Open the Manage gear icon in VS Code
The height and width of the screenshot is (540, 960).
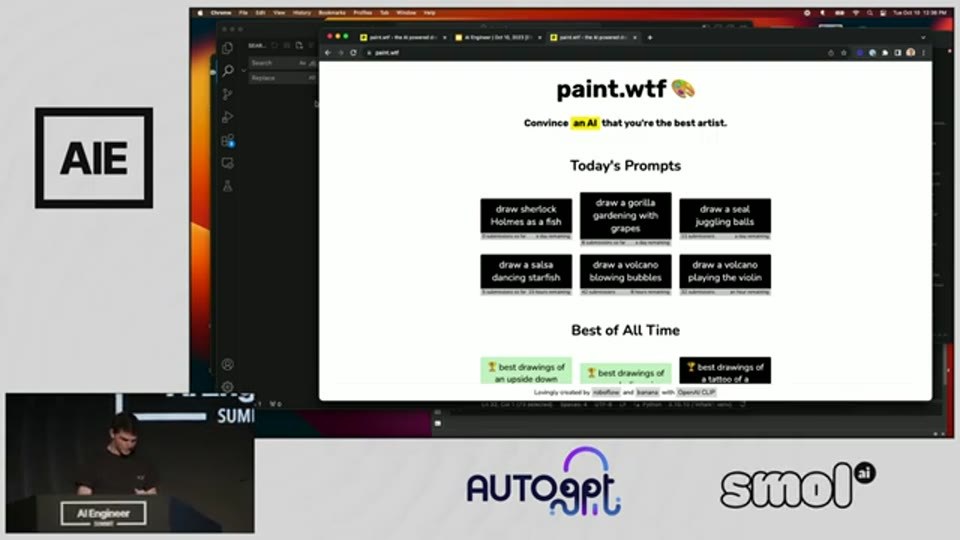click(227, 387)
